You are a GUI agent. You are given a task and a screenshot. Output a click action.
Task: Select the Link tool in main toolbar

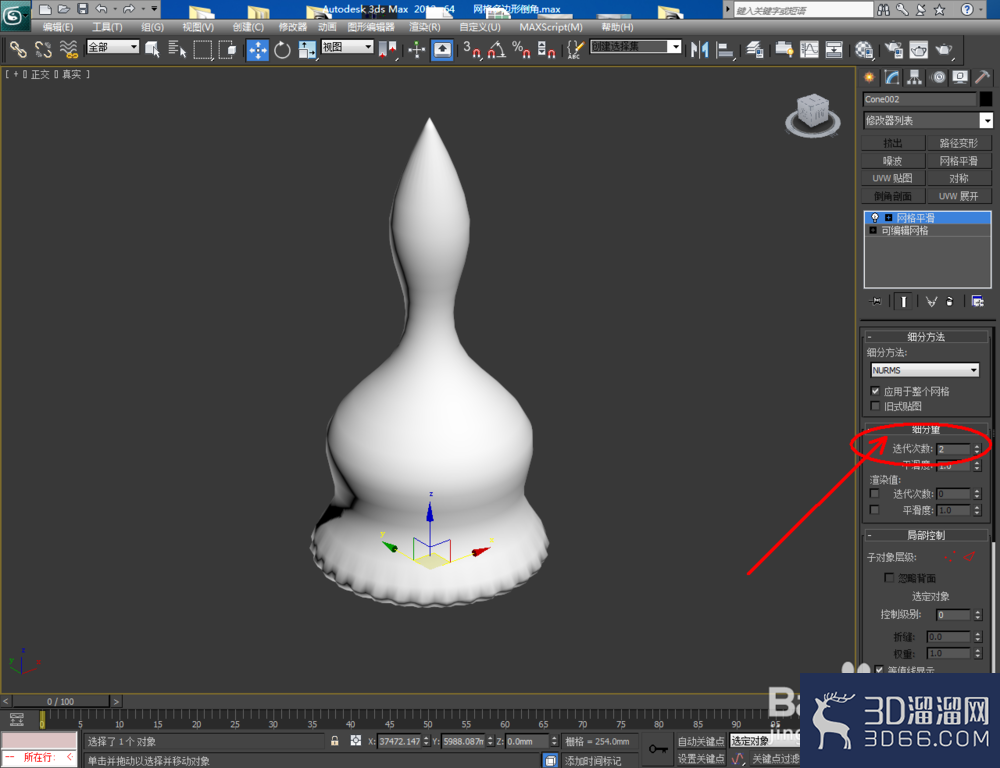[x=18, y=49]
